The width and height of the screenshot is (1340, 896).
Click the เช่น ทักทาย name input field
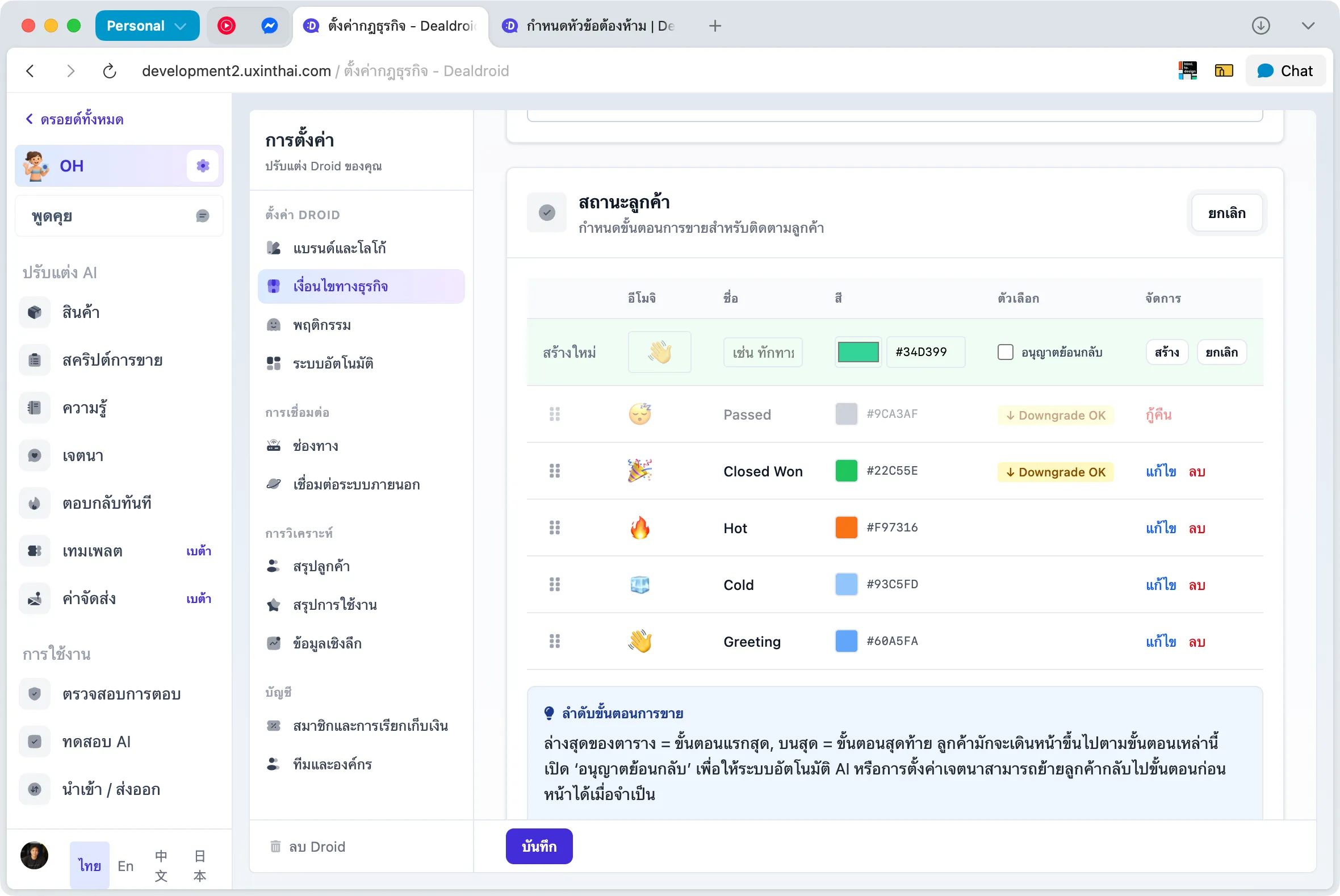763,352
